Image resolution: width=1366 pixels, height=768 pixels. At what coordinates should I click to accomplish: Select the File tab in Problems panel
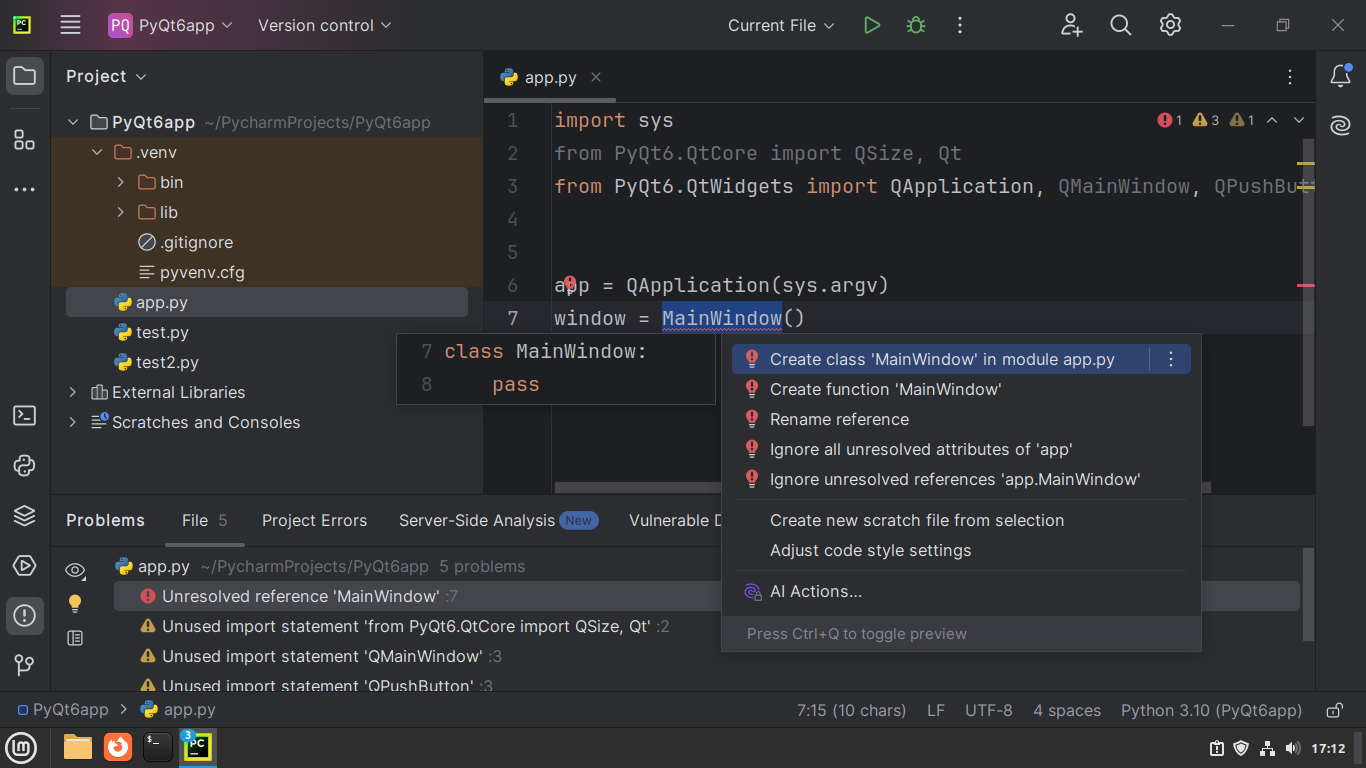[x=205, y=520]
